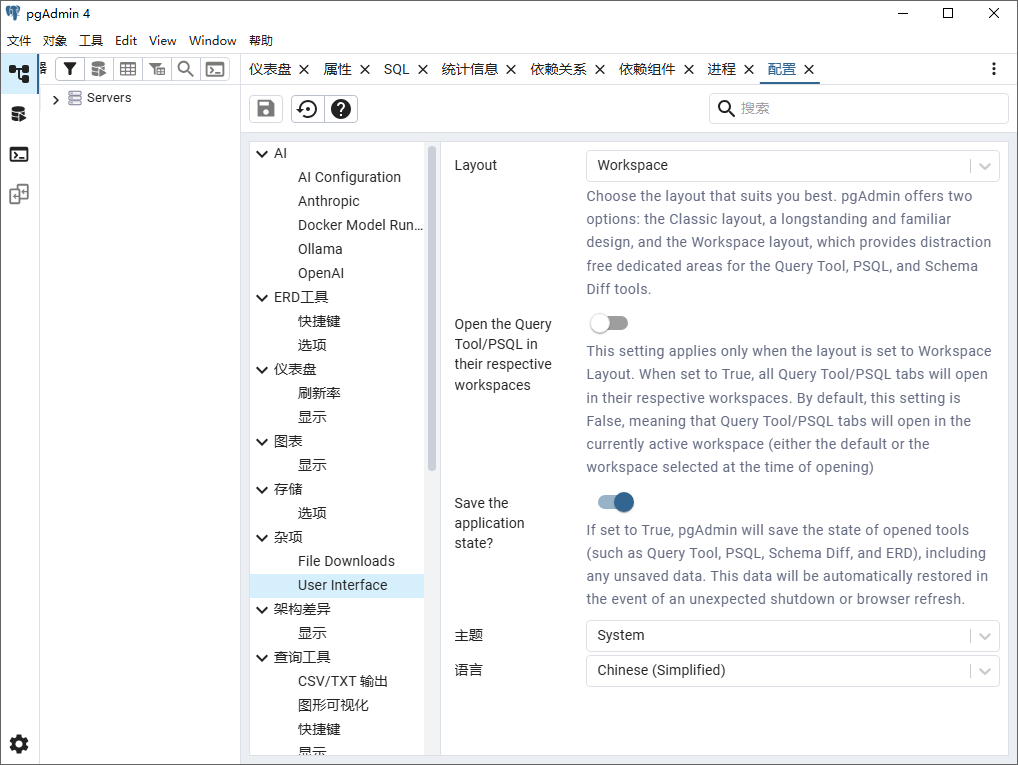This screenshot has width=1018, height=765.
Task: Collapse the 查询工具 group
Action: point(262,658)
